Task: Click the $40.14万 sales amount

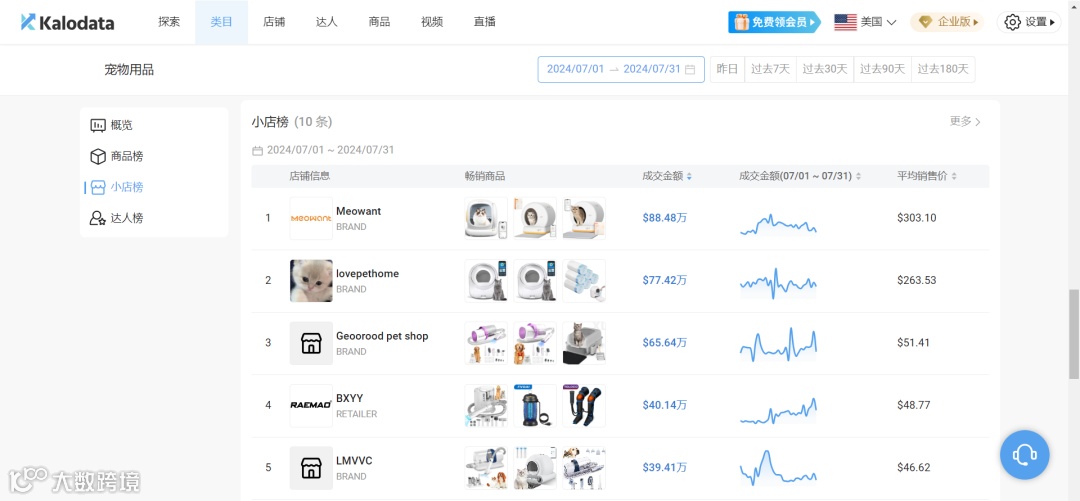Action: click(665, 405)
